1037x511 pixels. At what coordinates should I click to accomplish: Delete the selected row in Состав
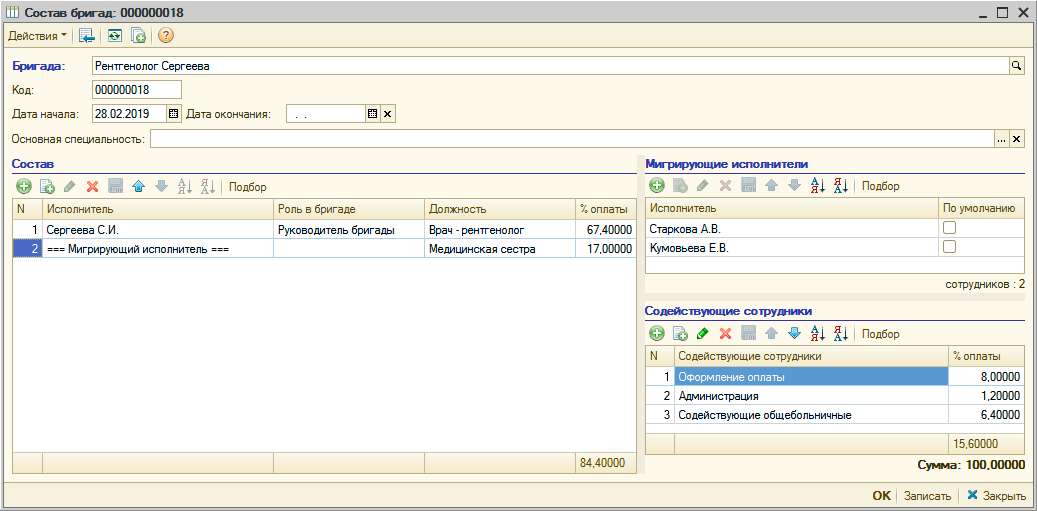click(92, 187)
